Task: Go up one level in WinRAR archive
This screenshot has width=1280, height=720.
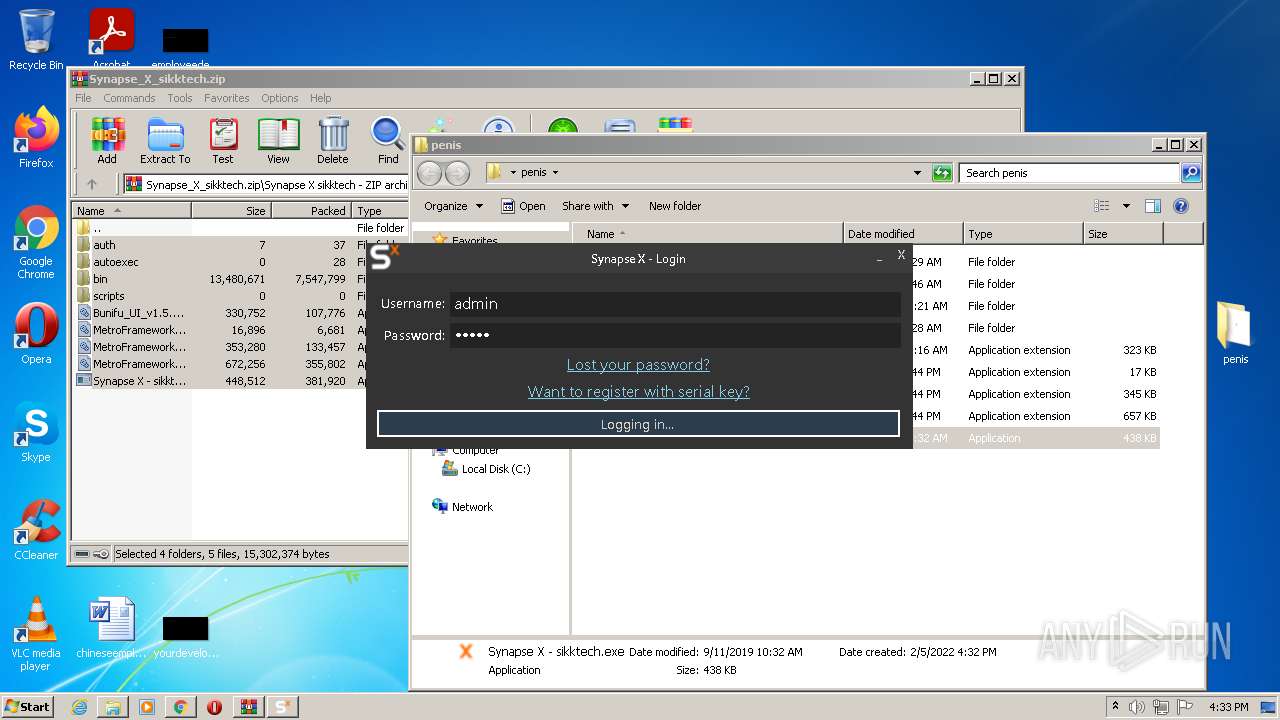Action: [92, 184]
